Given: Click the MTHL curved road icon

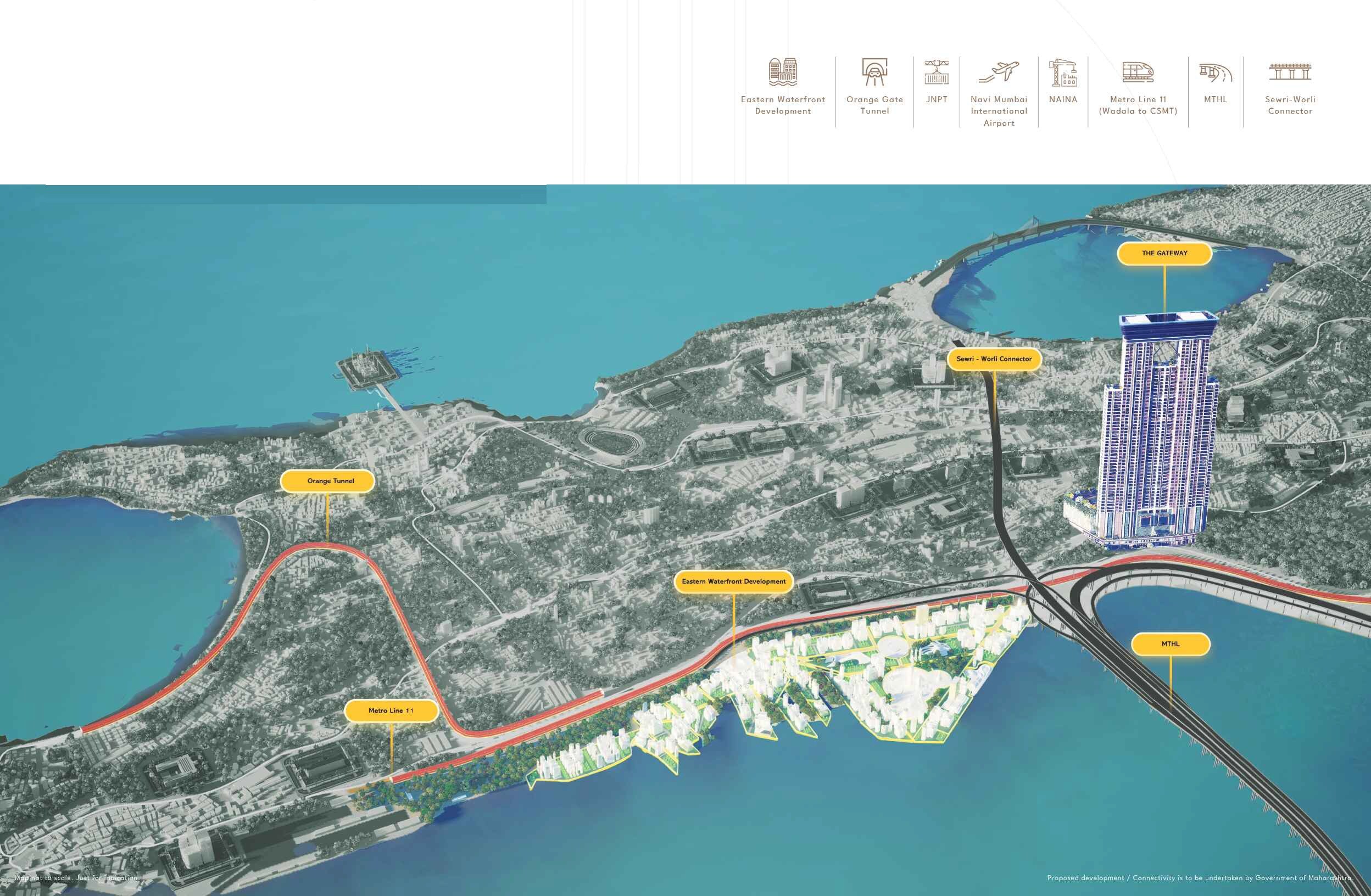Looking at the screenshot, I should [x=1216, y=73].
